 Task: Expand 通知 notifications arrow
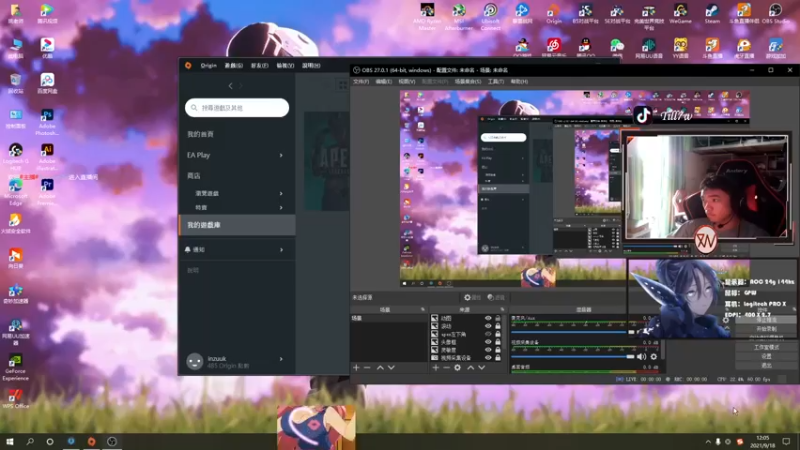(281, 249)
